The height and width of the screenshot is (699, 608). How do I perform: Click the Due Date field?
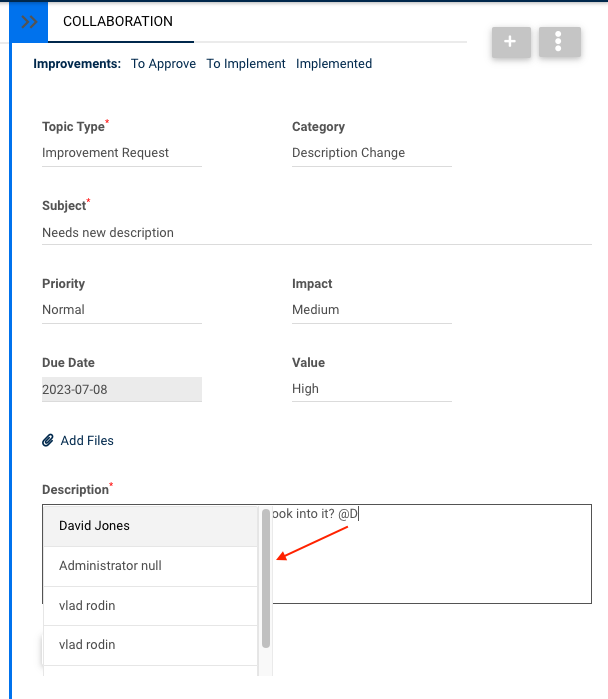121,389
